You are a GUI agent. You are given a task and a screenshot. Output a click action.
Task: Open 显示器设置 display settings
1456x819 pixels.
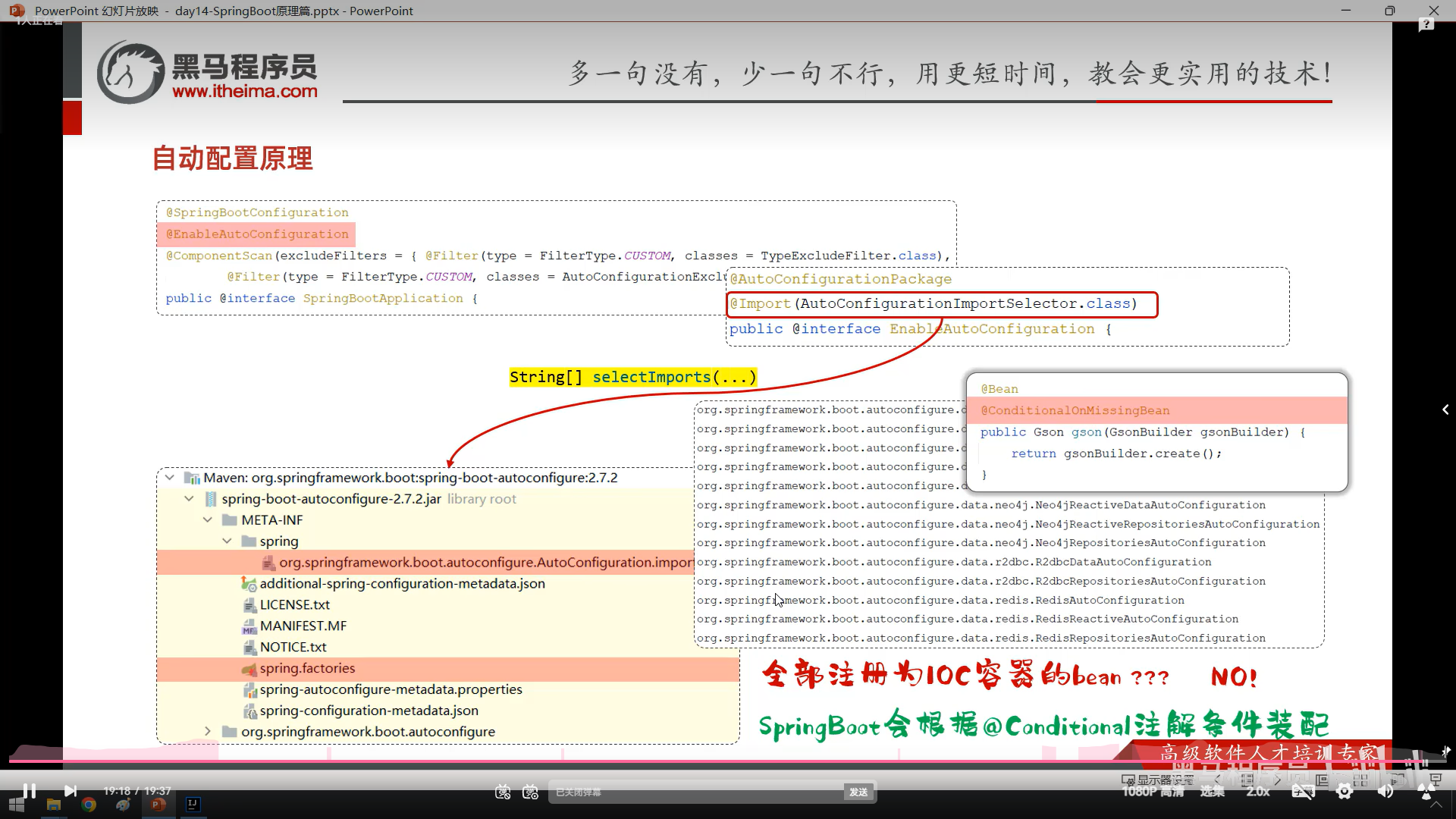1157,780
